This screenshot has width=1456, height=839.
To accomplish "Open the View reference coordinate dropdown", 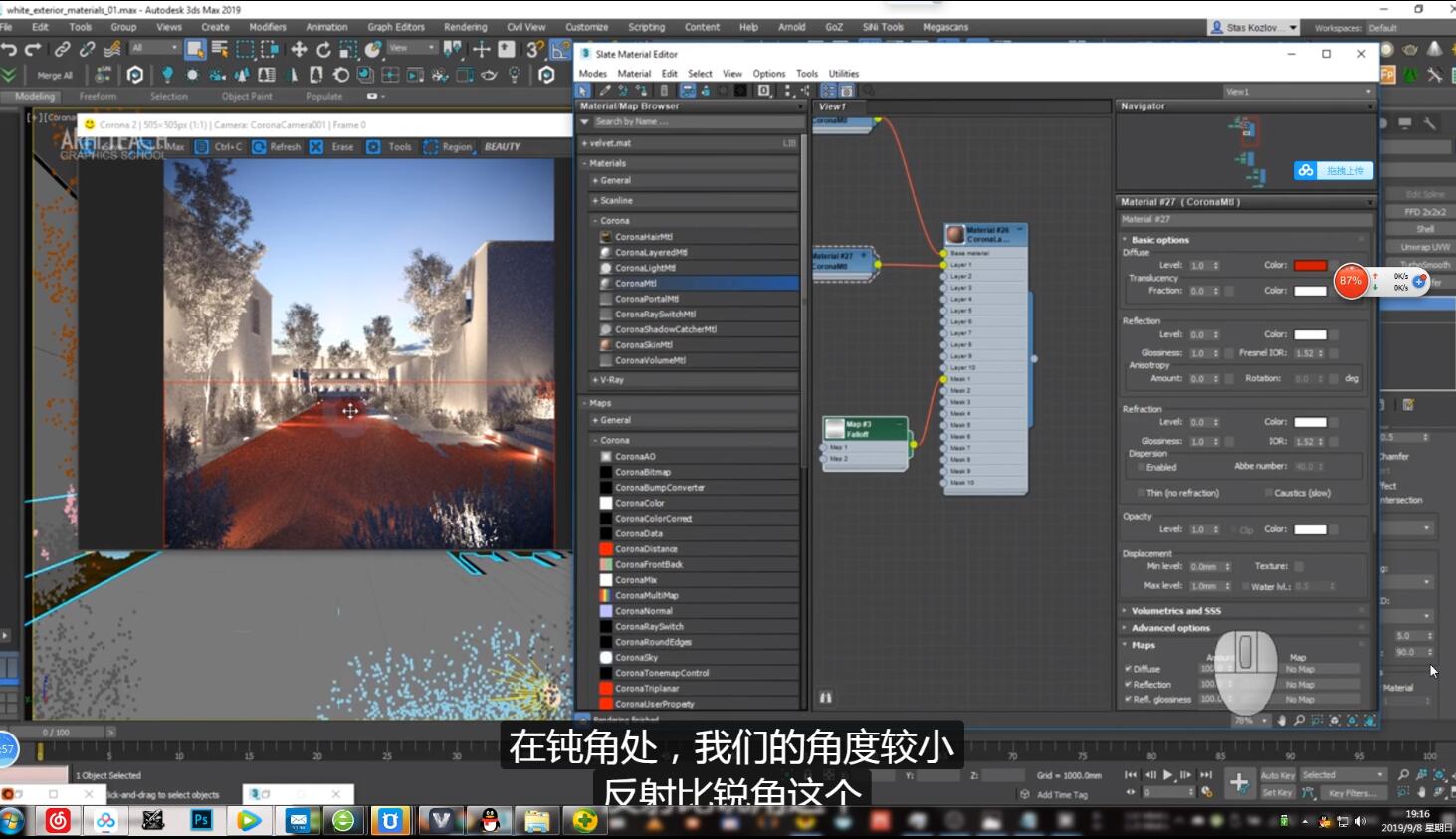I will [412, 48].
